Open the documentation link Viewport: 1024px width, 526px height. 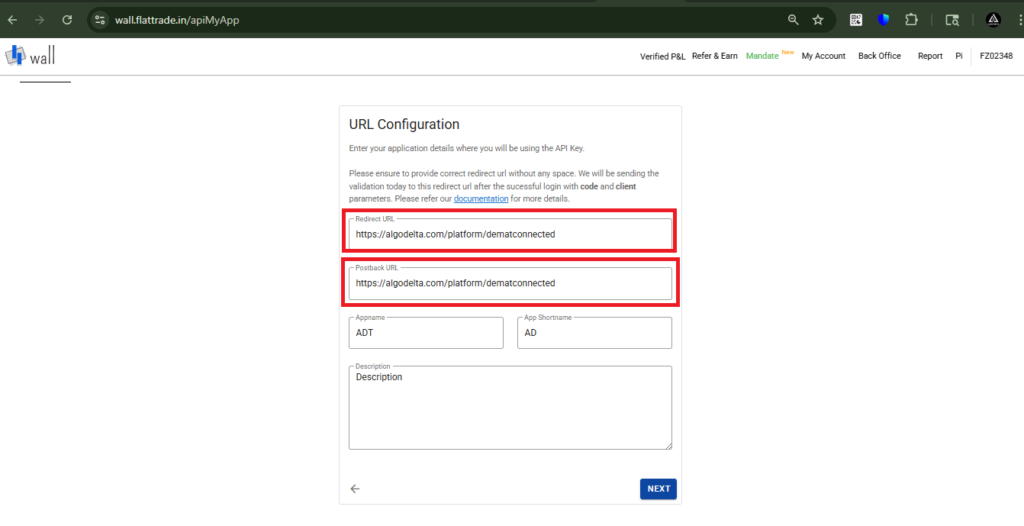pos(481,199)
